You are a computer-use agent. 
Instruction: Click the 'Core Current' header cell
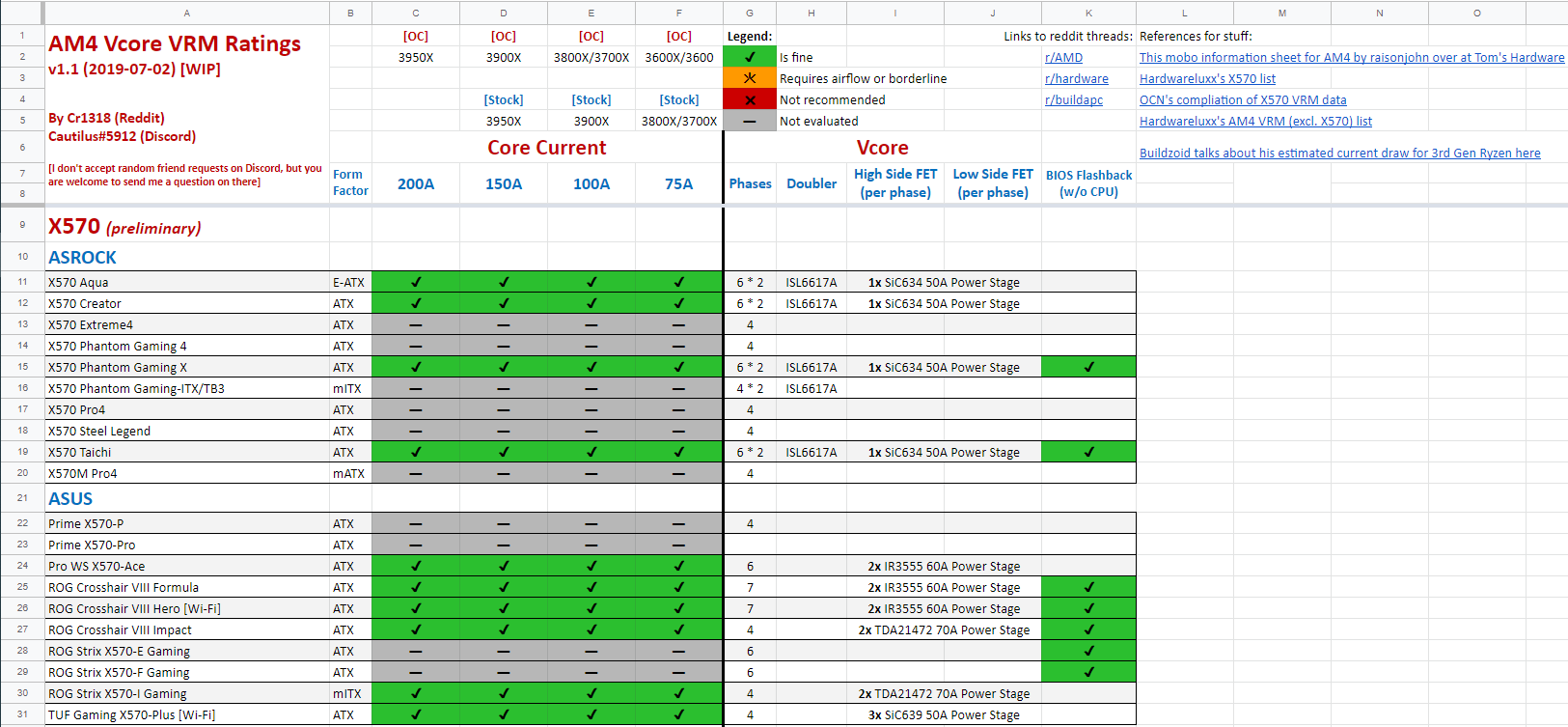546,148
